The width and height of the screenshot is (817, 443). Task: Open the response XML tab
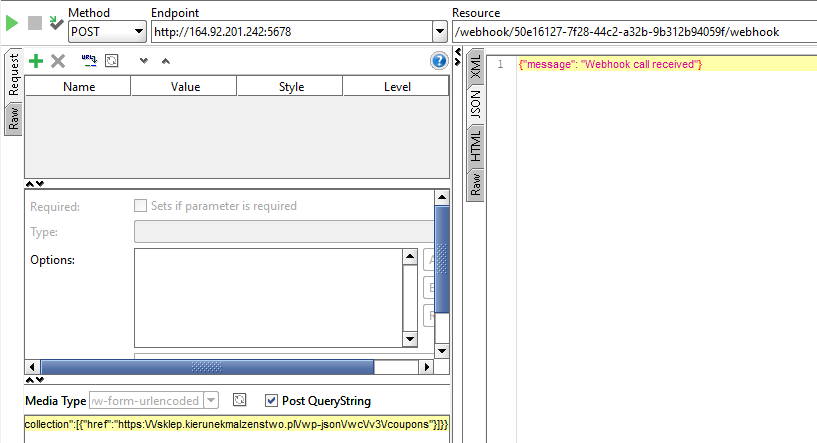click(475, 67)
